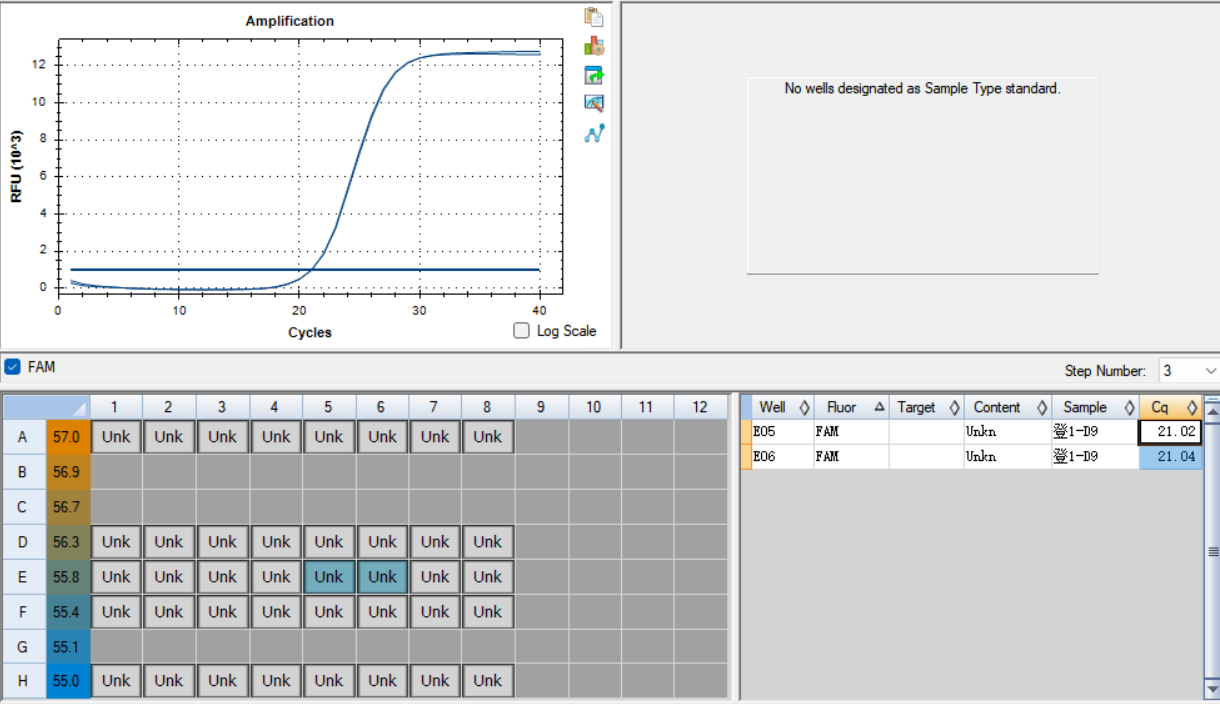The height and width of the screenshot is (704, 1220).
Task: Click the Cq column header
Action: tap(1171, 407)
